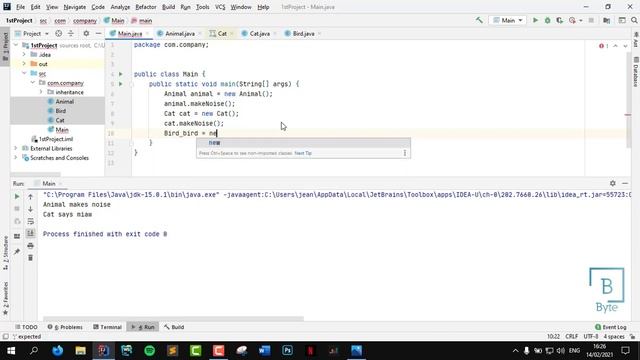Click the Next Tip link in completion popup
Viewport: 640px width, 360px height.
point(303,153)
